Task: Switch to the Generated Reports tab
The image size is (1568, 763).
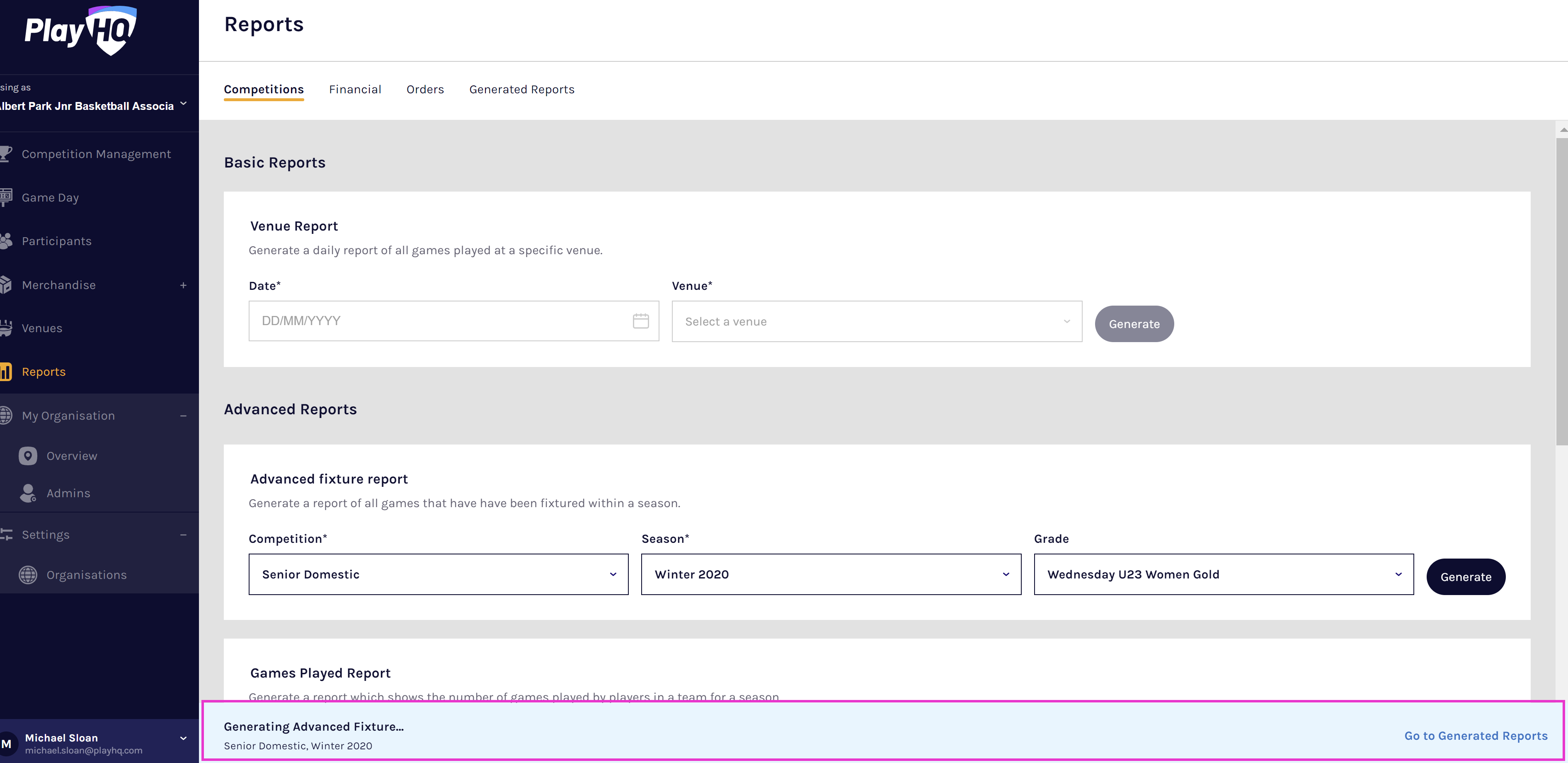Action: [x=522, y=90]
